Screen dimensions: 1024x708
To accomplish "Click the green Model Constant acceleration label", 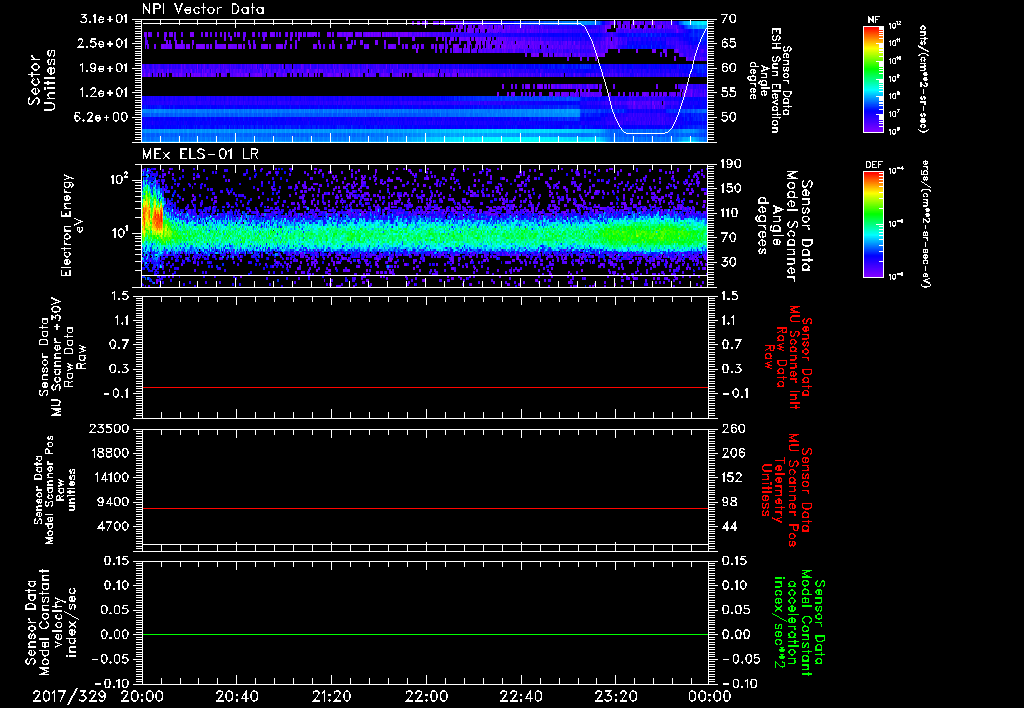I will pos(801,625).
